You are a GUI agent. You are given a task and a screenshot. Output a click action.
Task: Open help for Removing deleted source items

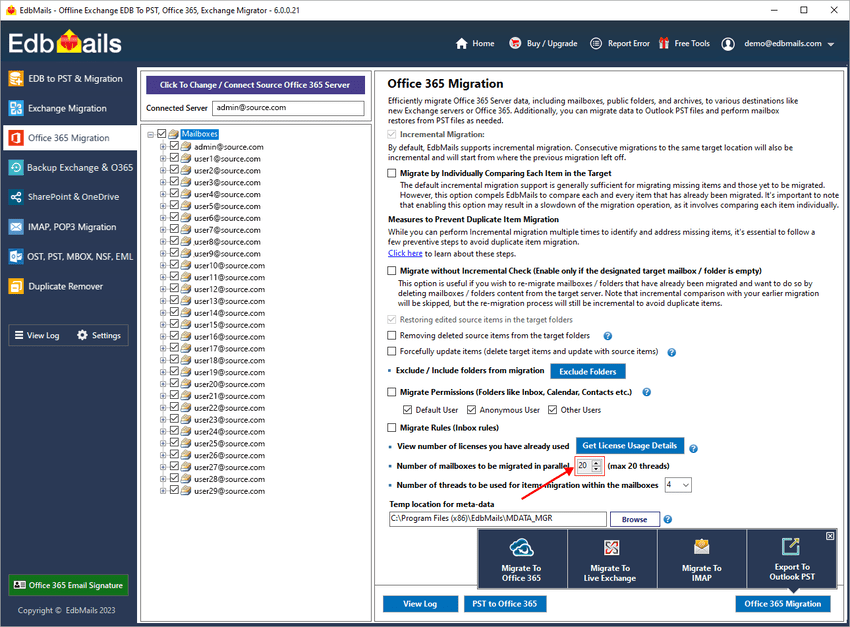[608, 336]
